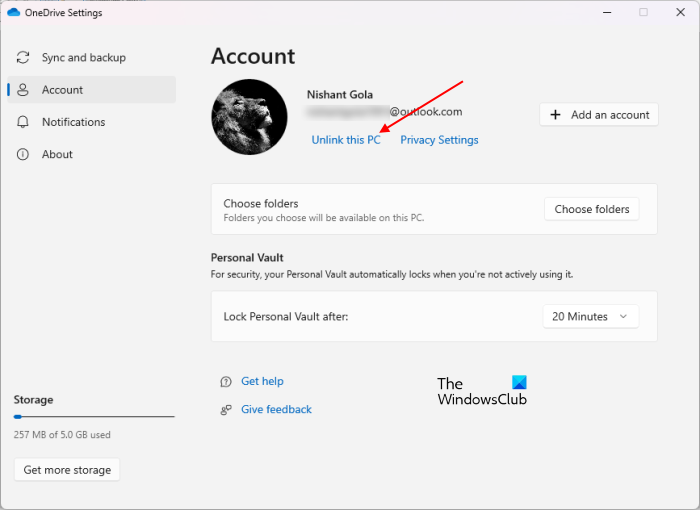This screenshot has height=510, width=700.
Task: Open the 20 Minutes lock timeout dropdown
Action: coord(591,317)
